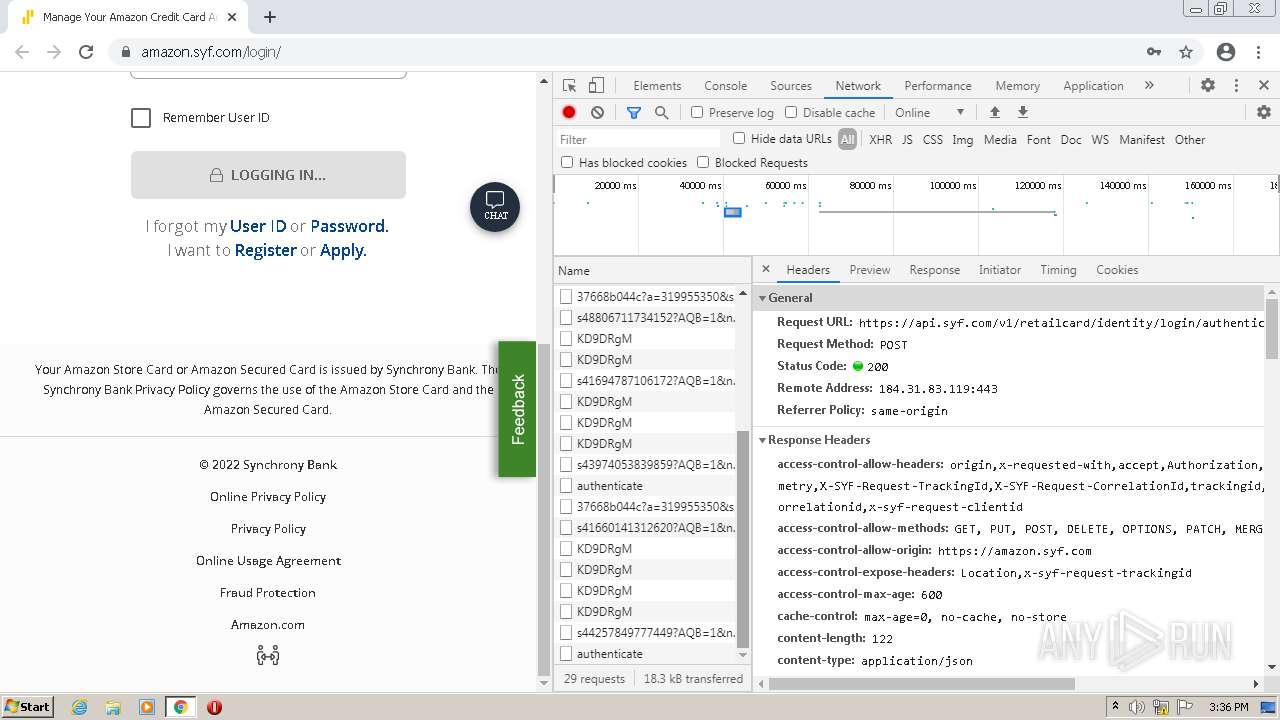The height and width of the screenshot is (720, 1280).
Task: Activate the element inspector picker icon
Action: click(x=569, y=86)
